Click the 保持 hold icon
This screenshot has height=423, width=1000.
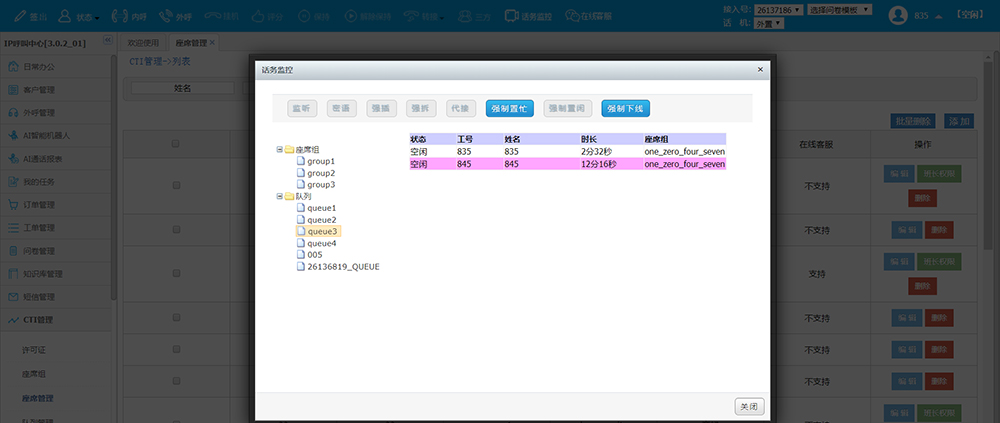(x=305, y=16)
